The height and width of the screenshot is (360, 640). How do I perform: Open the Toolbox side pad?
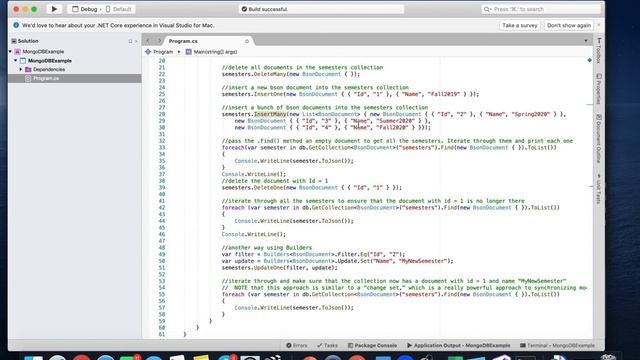pos(599,51)
